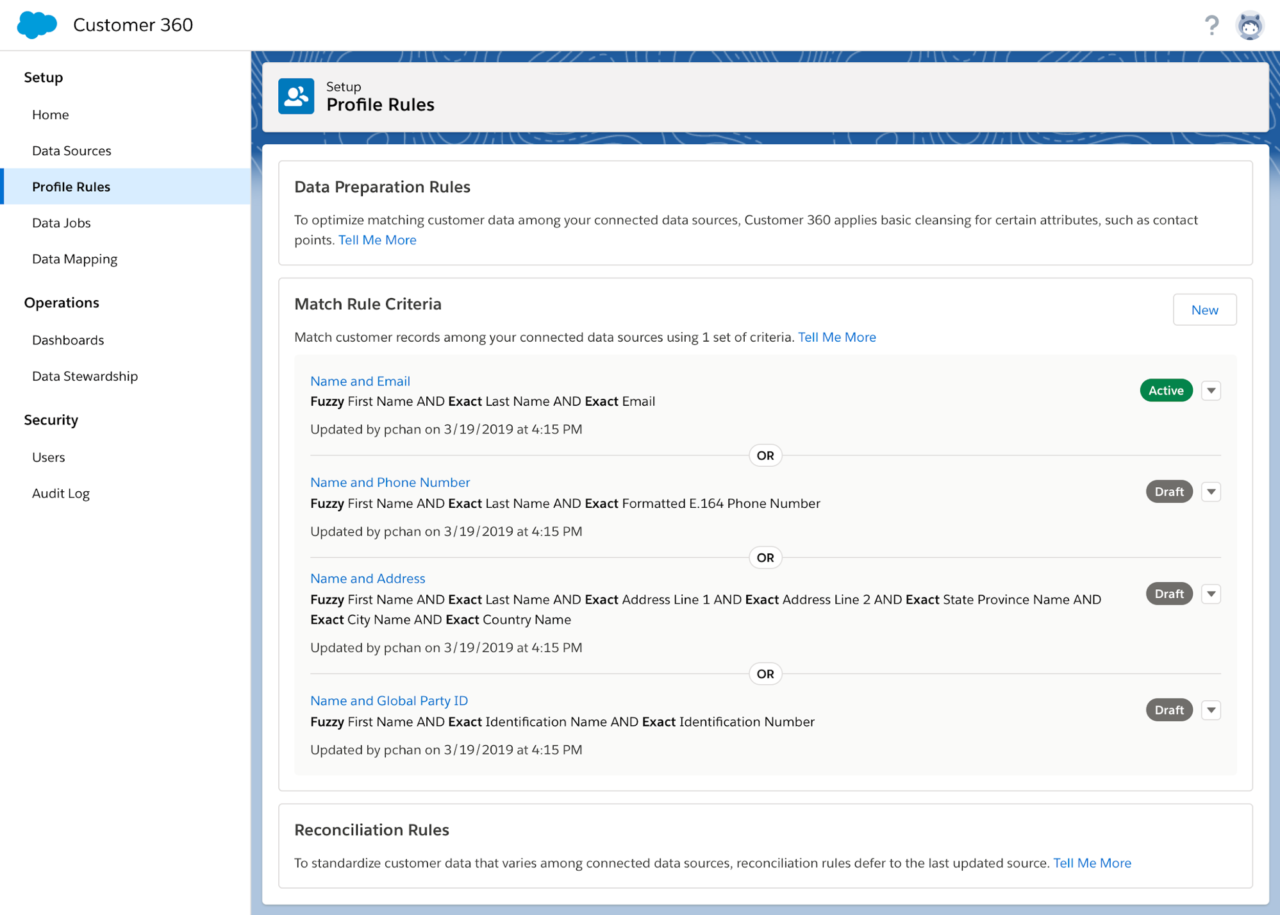This screenshot has height=915, width=1280.
Task: Click Tell Me More under Data Preparation Rules
Action: (377, 240)
